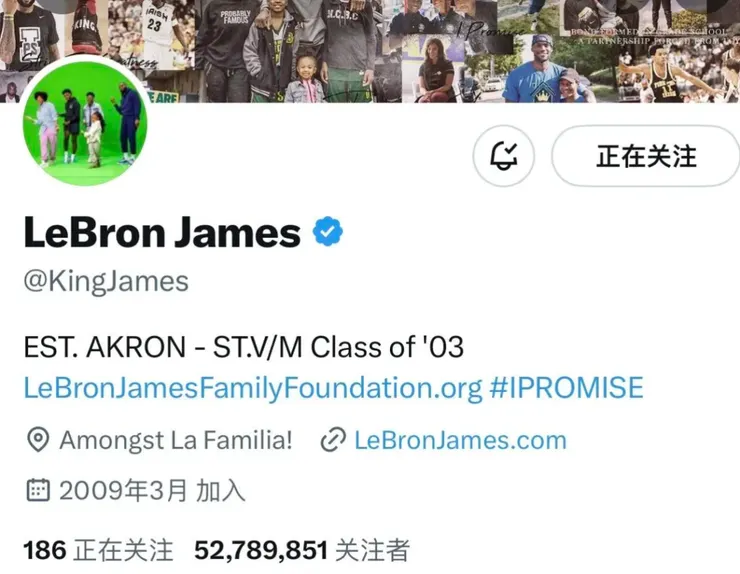Visit the LeBronJames.com website link
Image resolution: width=740 pixels, height=574 pixels.
point(460,440)
